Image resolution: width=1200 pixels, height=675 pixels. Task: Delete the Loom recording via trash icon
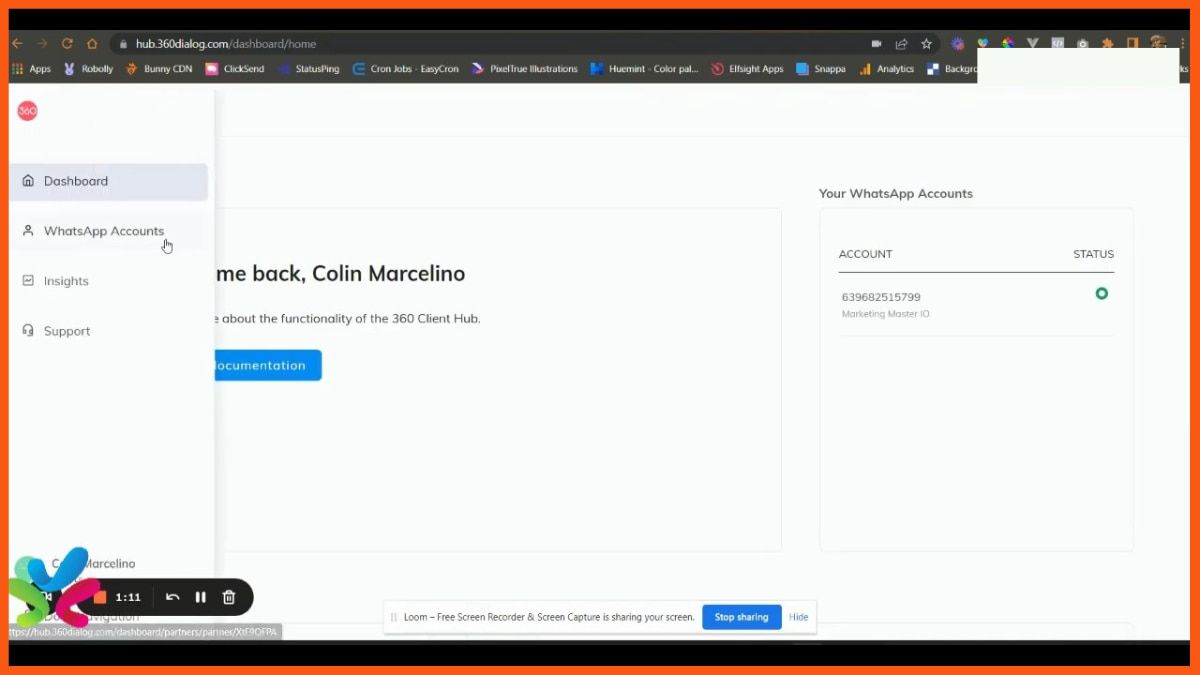[x=228, y=597]
